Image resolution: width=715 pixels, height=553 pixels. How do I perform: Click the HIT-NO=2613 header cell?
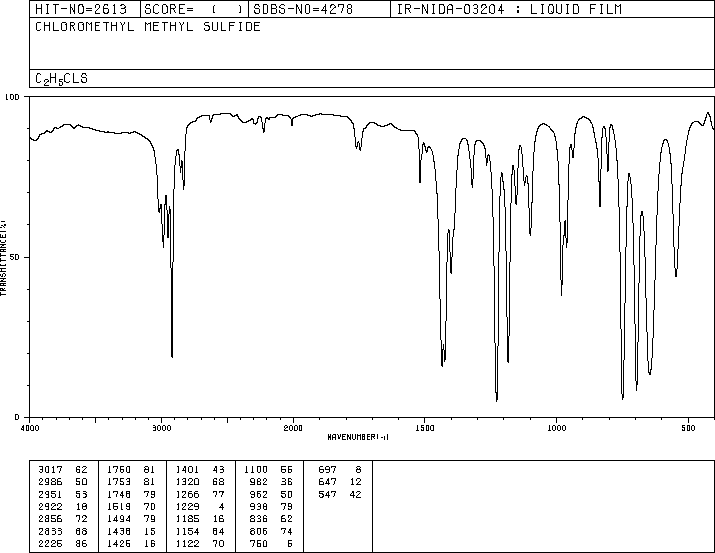pyautogui.click(x=85, y=9)
